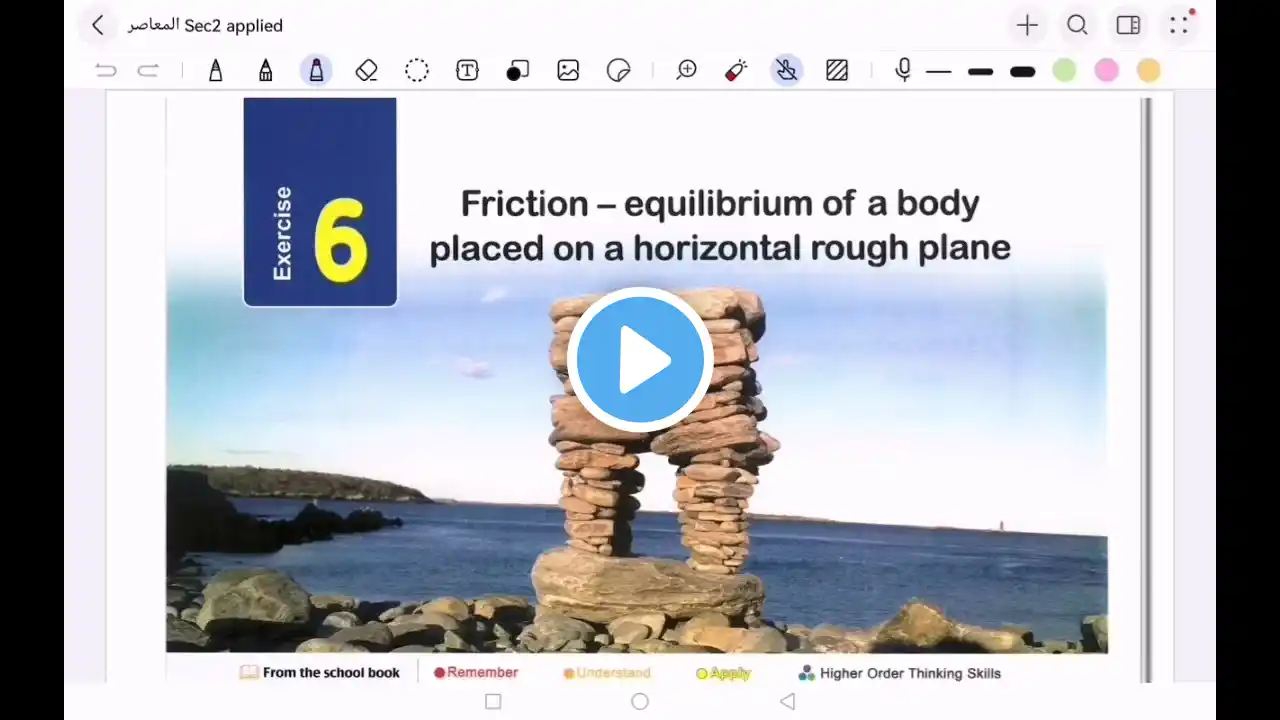Choose the medium stroke thickness

pos(980,72)
